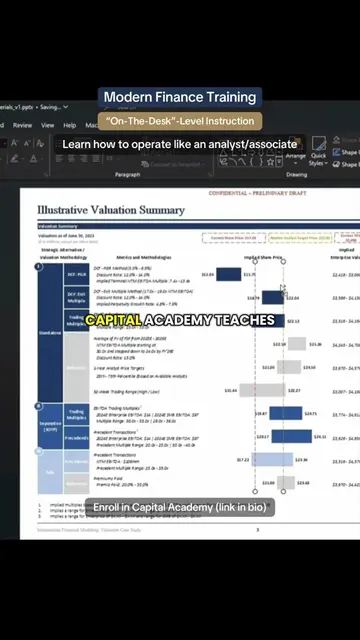The image size is (360, 640).
Task: Align text left
Action: pos(59,159)
